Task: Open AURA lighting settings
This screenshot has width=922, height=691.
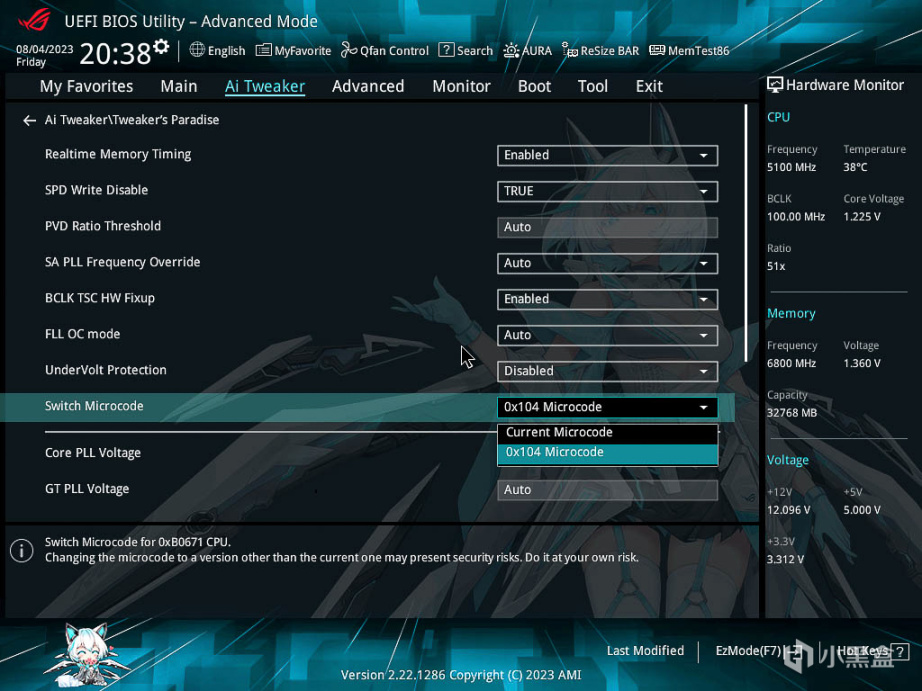Action: click(x=527, y=51)
